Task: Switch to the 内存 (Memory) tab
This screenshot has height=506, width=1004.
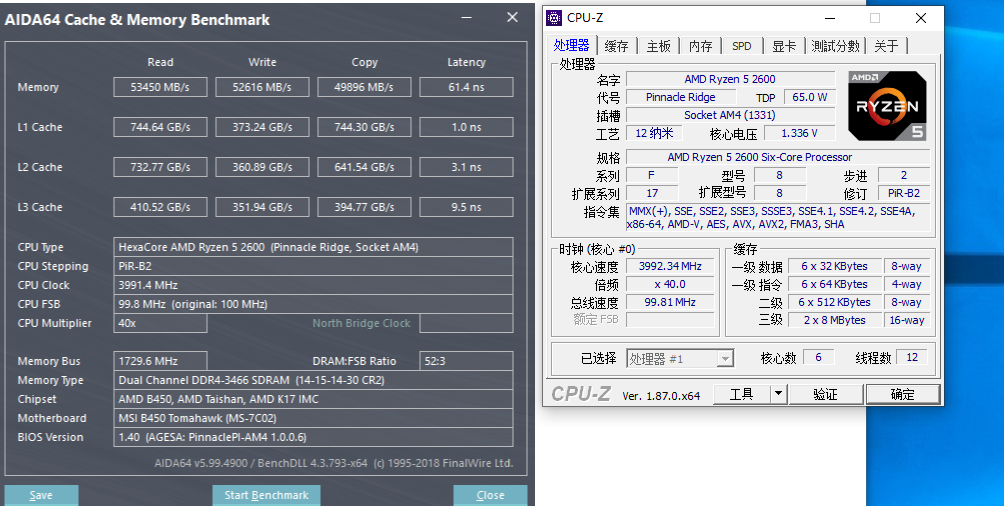Action: pos(700,46)
